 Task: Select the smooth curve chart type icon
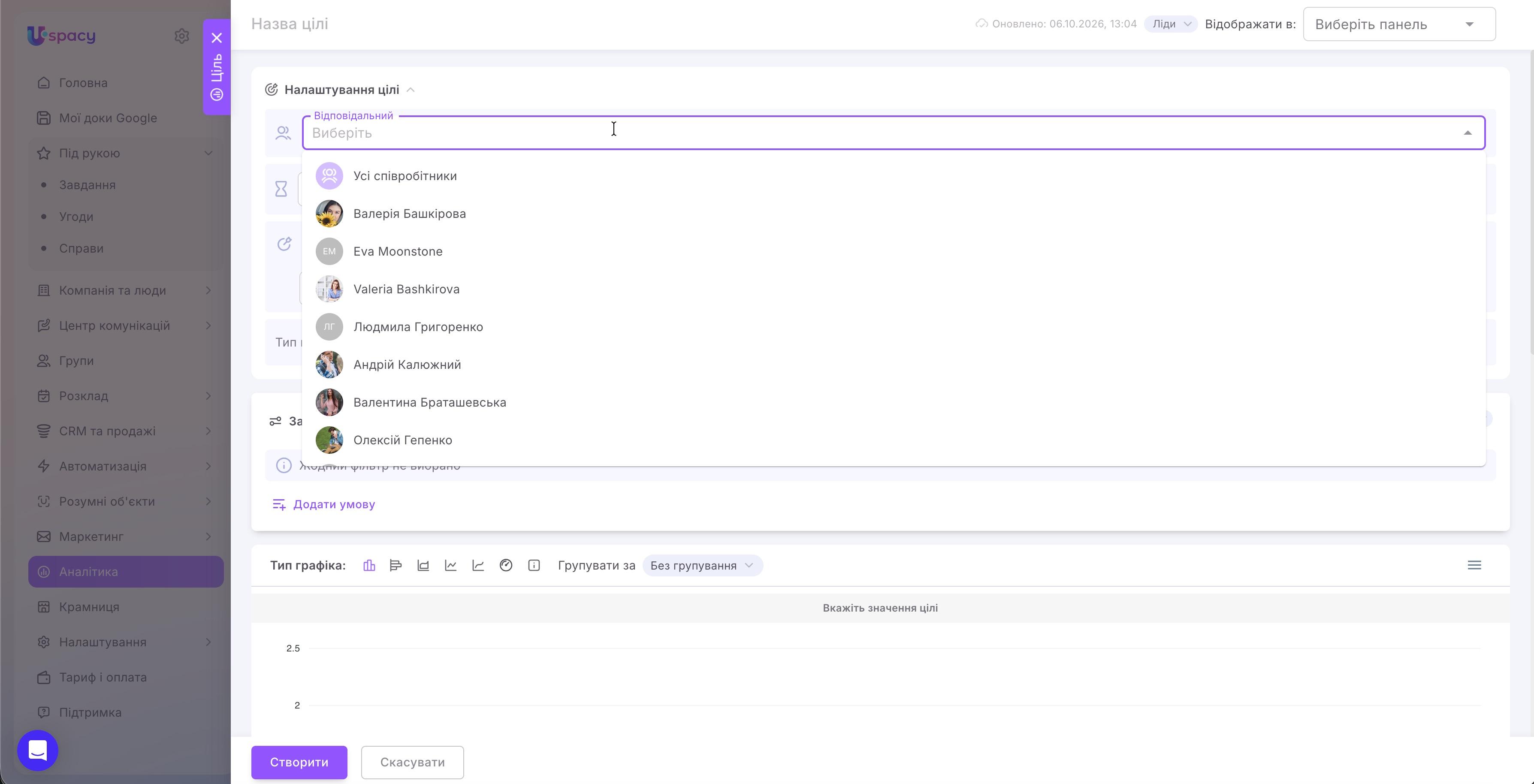point(478,566)
